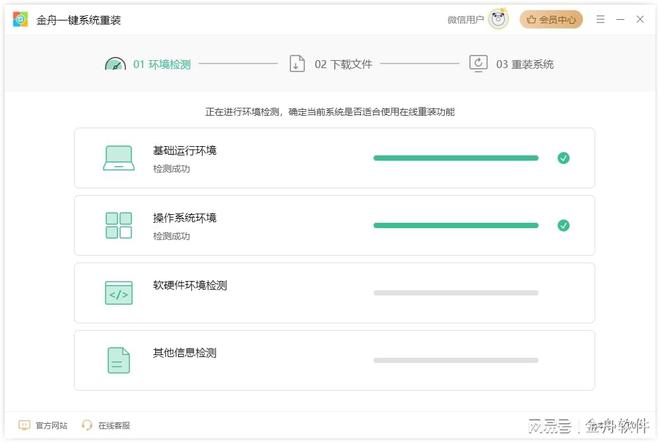Image resolution: width=660 pixels, height=443 pixels.
Task: Click the green checkmark for 基础运行环境
Action: click(x=564, y=158)
